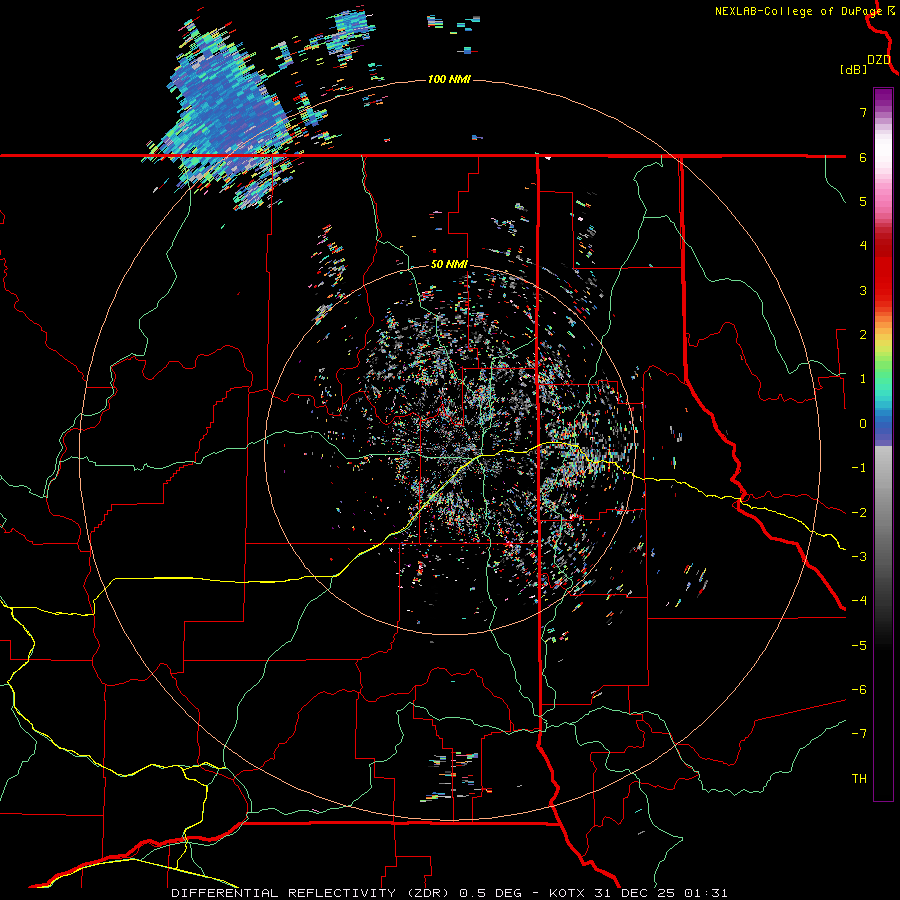Click the color scale value -4
Image resolution: width=900 pixels, height=900 pixels.
pyautogui.click(x=859, y=601)
